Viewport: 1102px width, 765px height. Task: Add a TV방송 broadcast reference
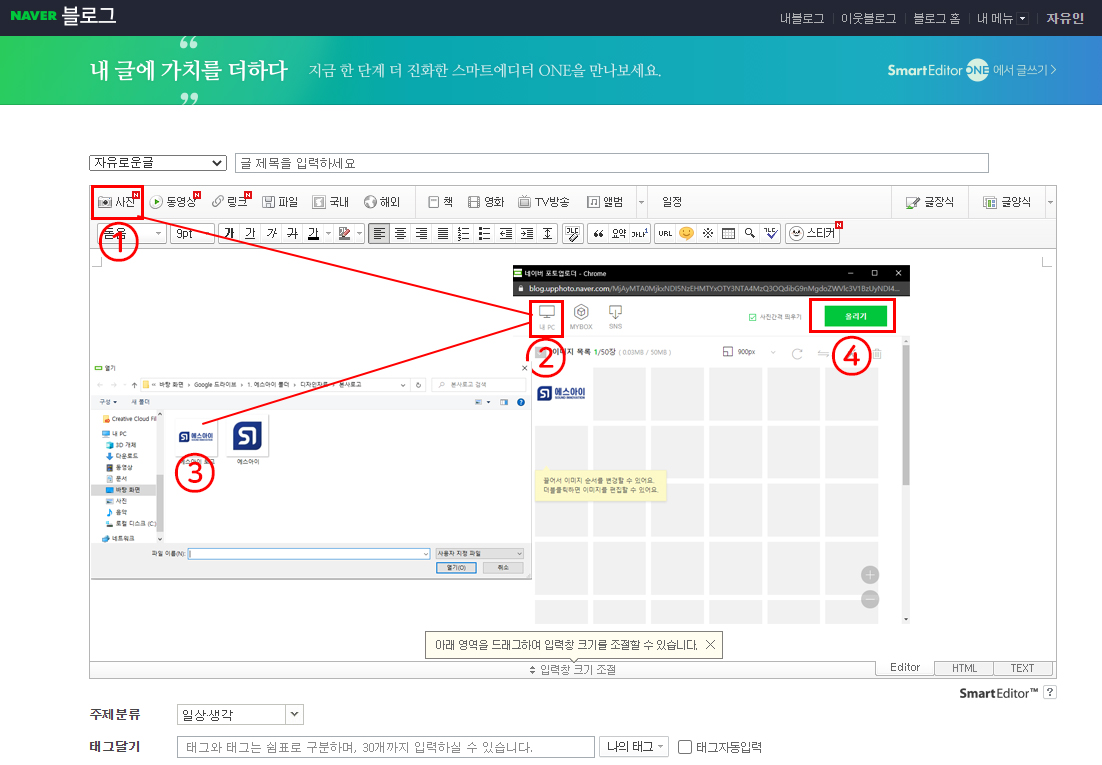[544, 202]
